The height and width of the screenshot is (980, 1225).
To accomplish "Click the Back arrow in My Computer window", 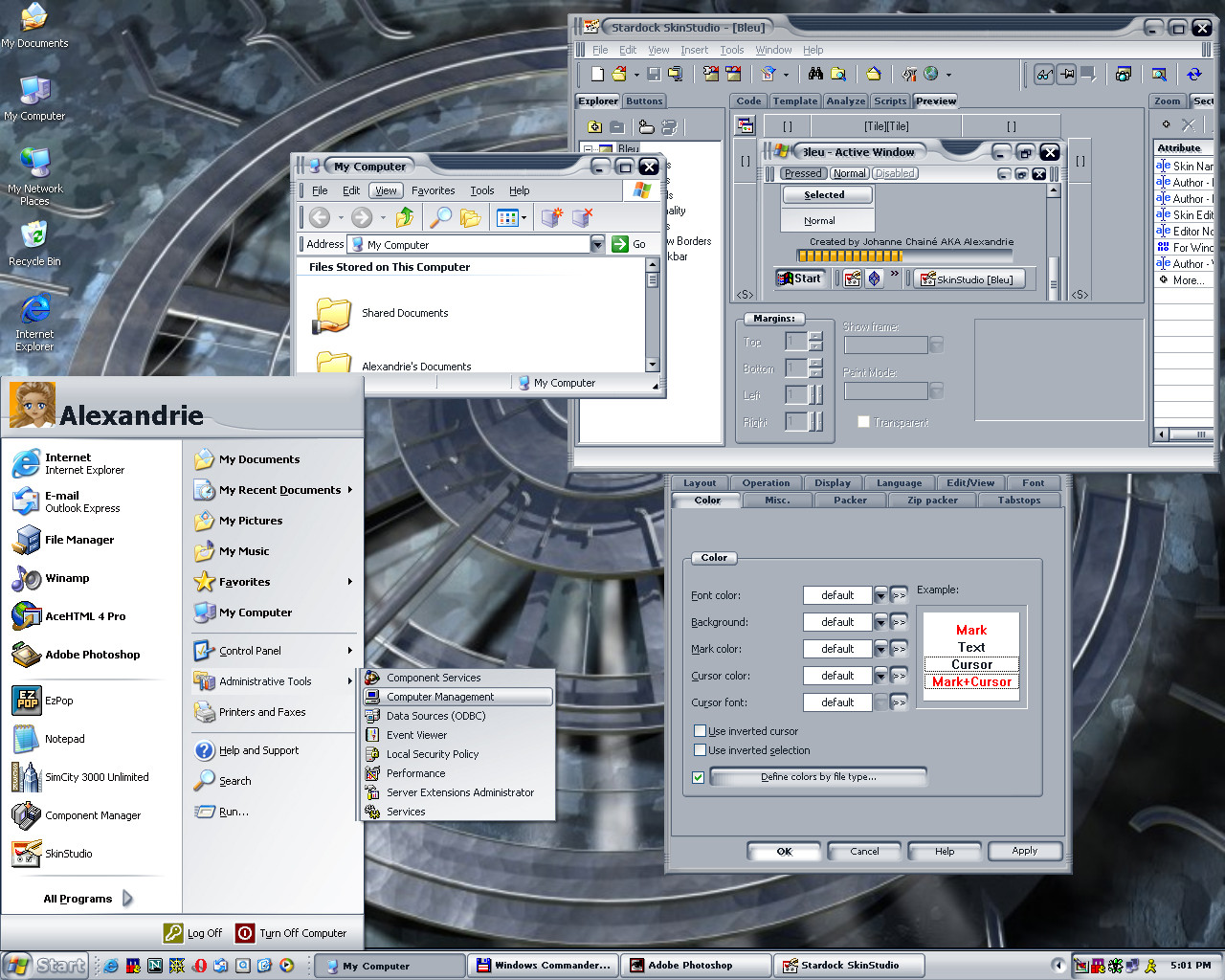I will pos(320,217).
